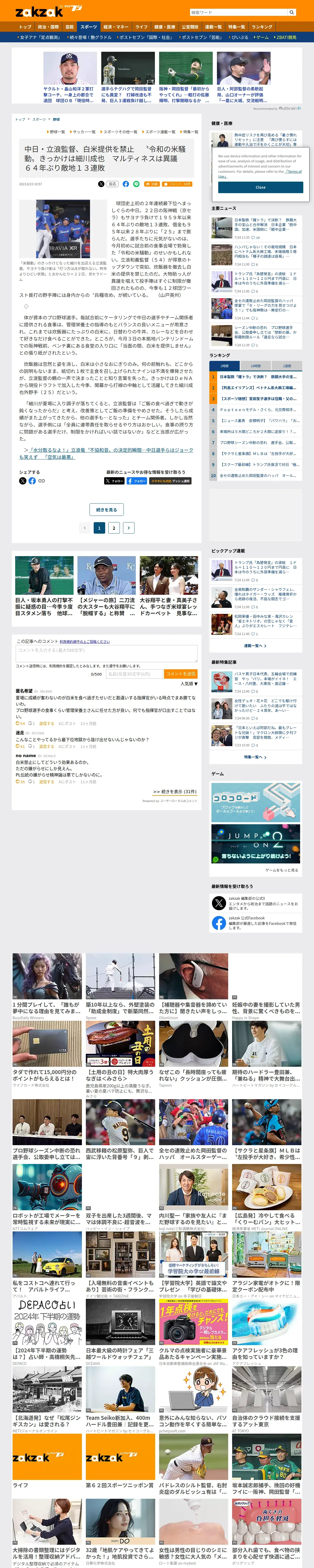This screenshot has height=1568, width=314.
Task: Focus the 検索ワード search field
Action: coord(238,12)
